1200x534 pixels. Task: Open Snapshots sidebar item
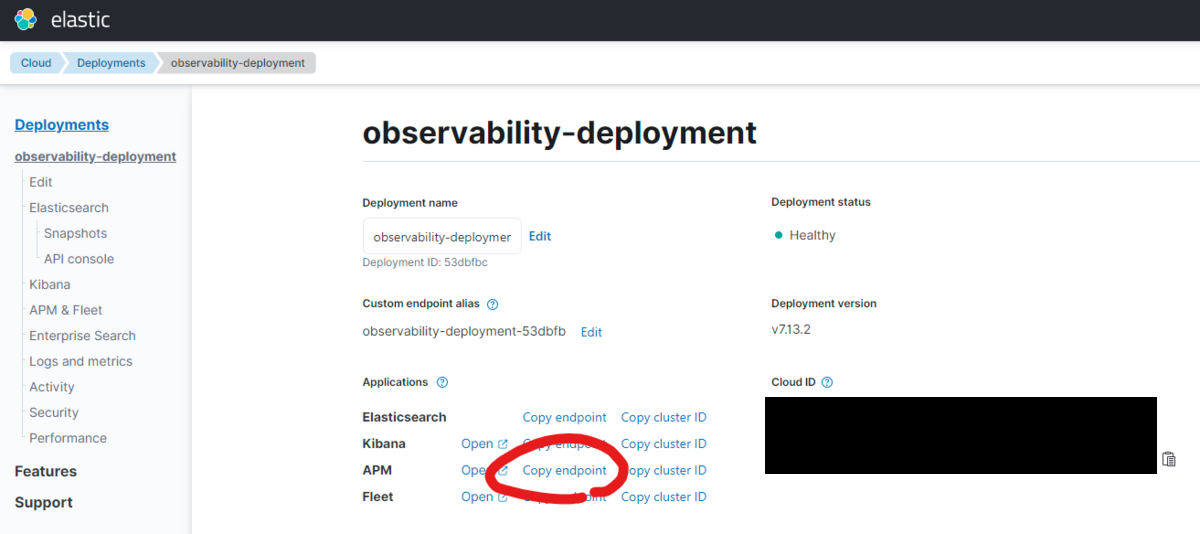pos(75,233)
